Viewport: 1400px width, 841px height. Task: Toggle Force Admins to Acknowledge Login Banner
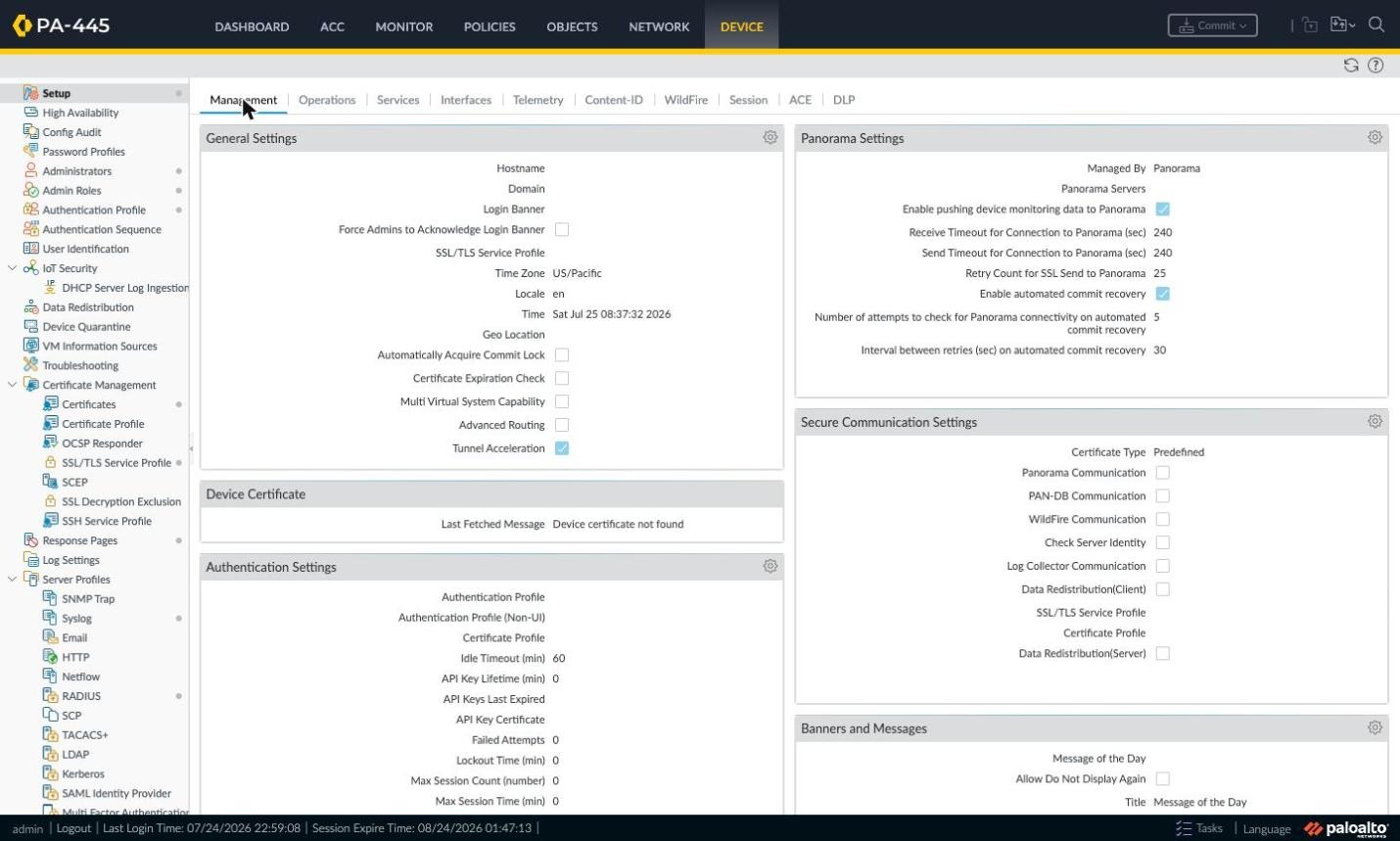(562, 230)
